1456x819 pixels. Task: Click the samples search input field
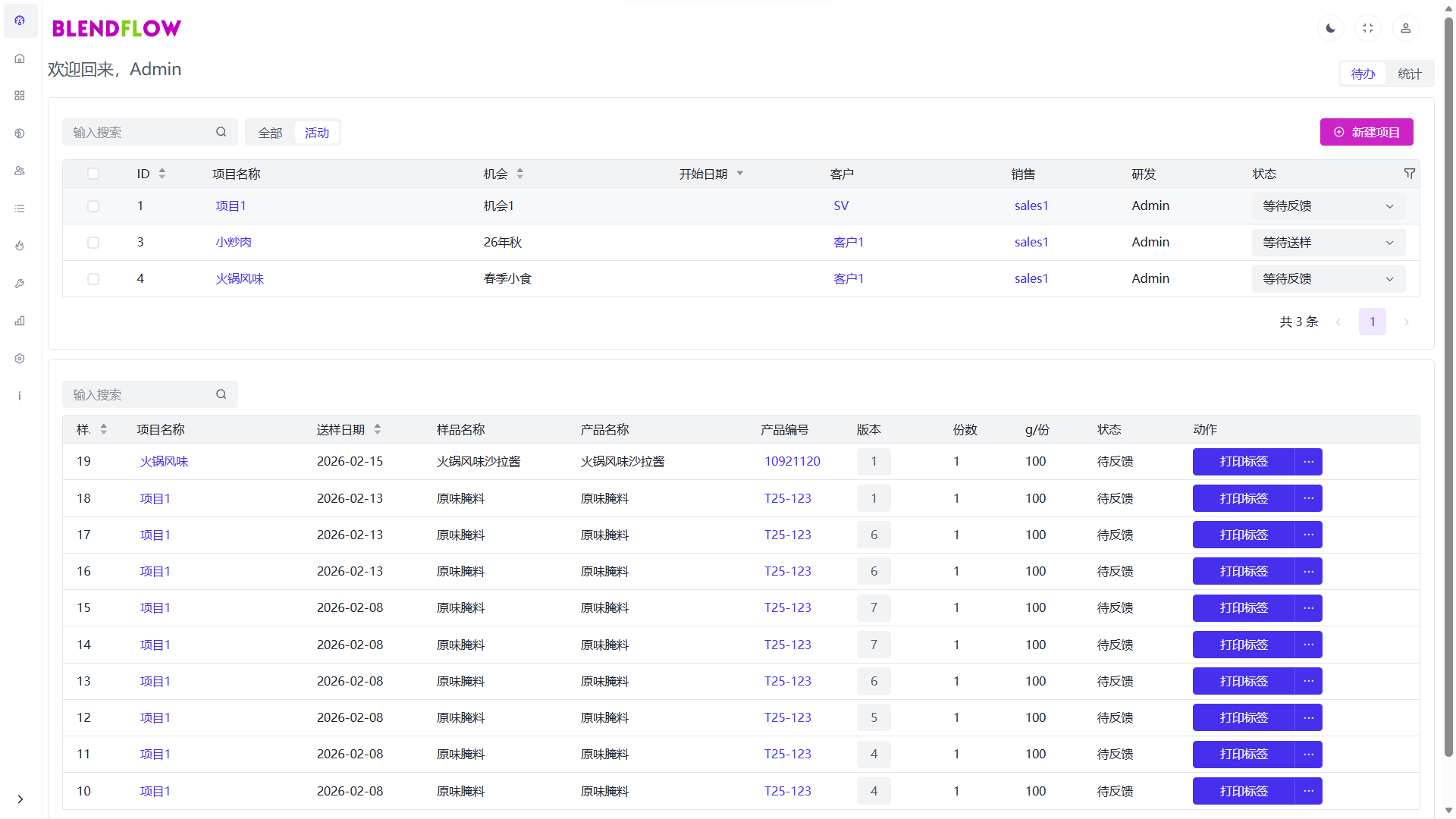(x=140, y=394)
